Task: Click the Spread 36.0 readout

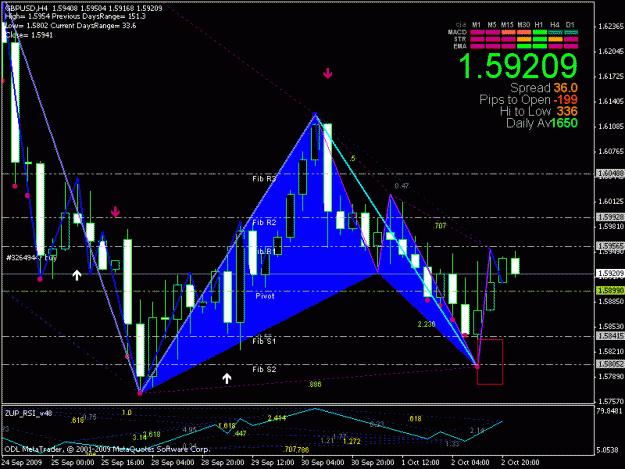Action: coord(544,88)
